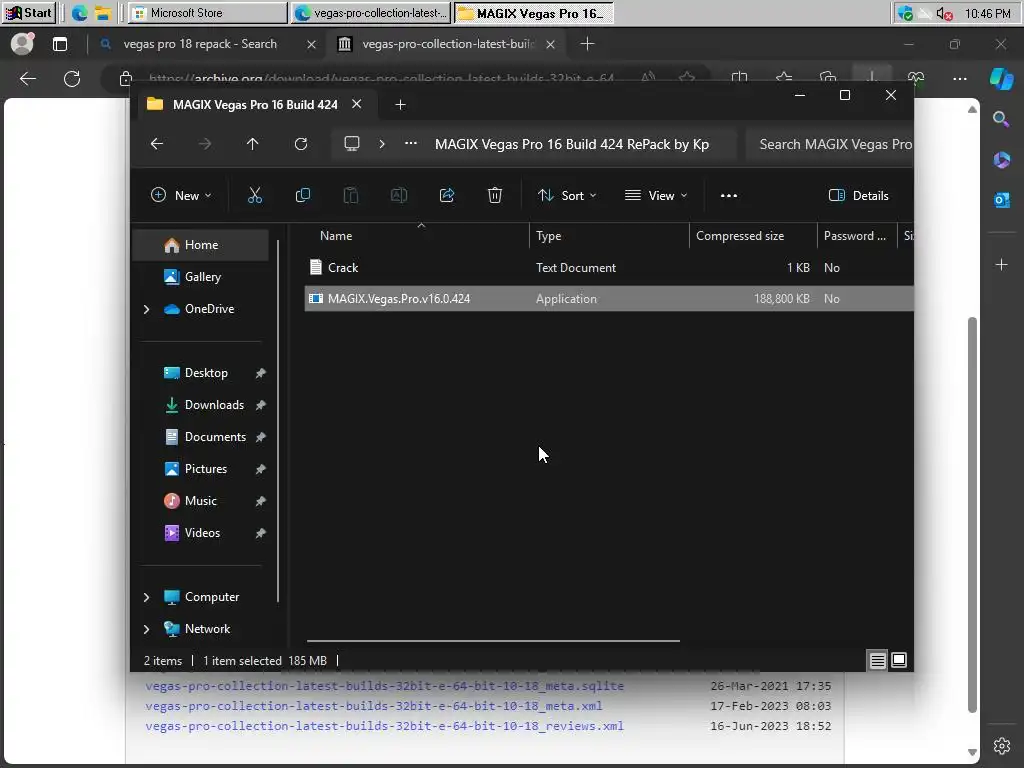Click the browser page vertical scrollbar

coord(972,515)
